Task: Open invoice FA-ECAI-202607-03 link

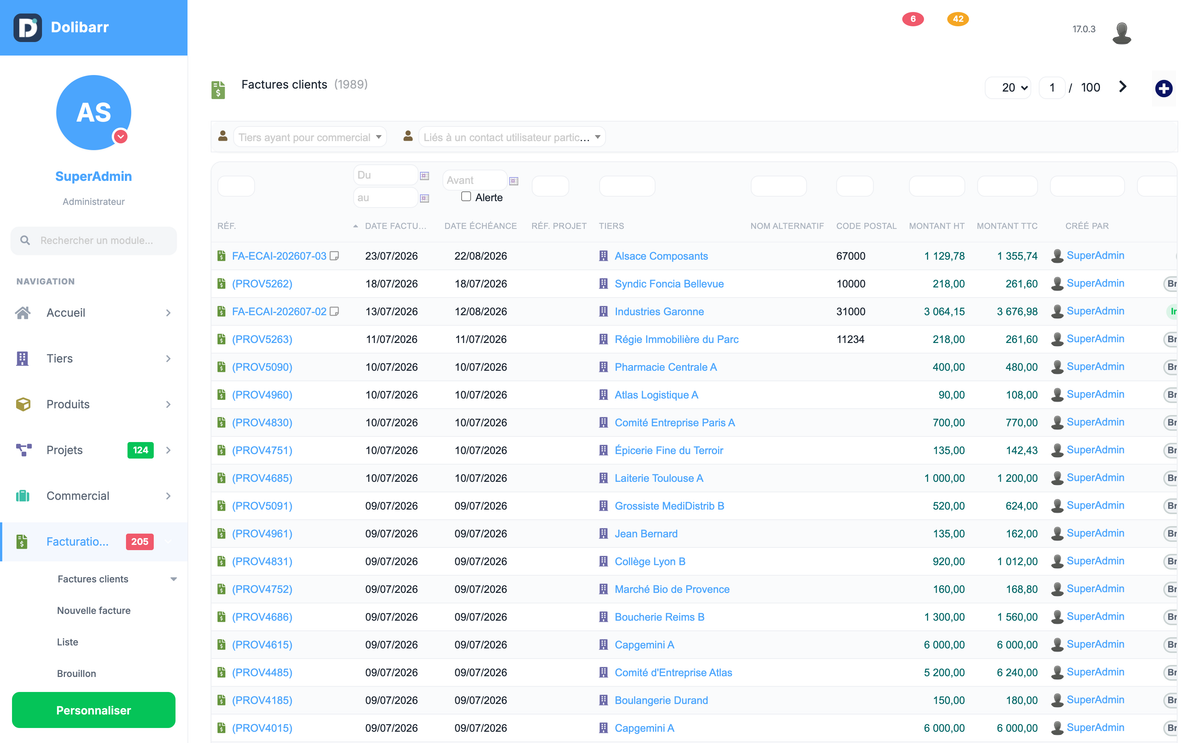Action: tap(279, 256)
